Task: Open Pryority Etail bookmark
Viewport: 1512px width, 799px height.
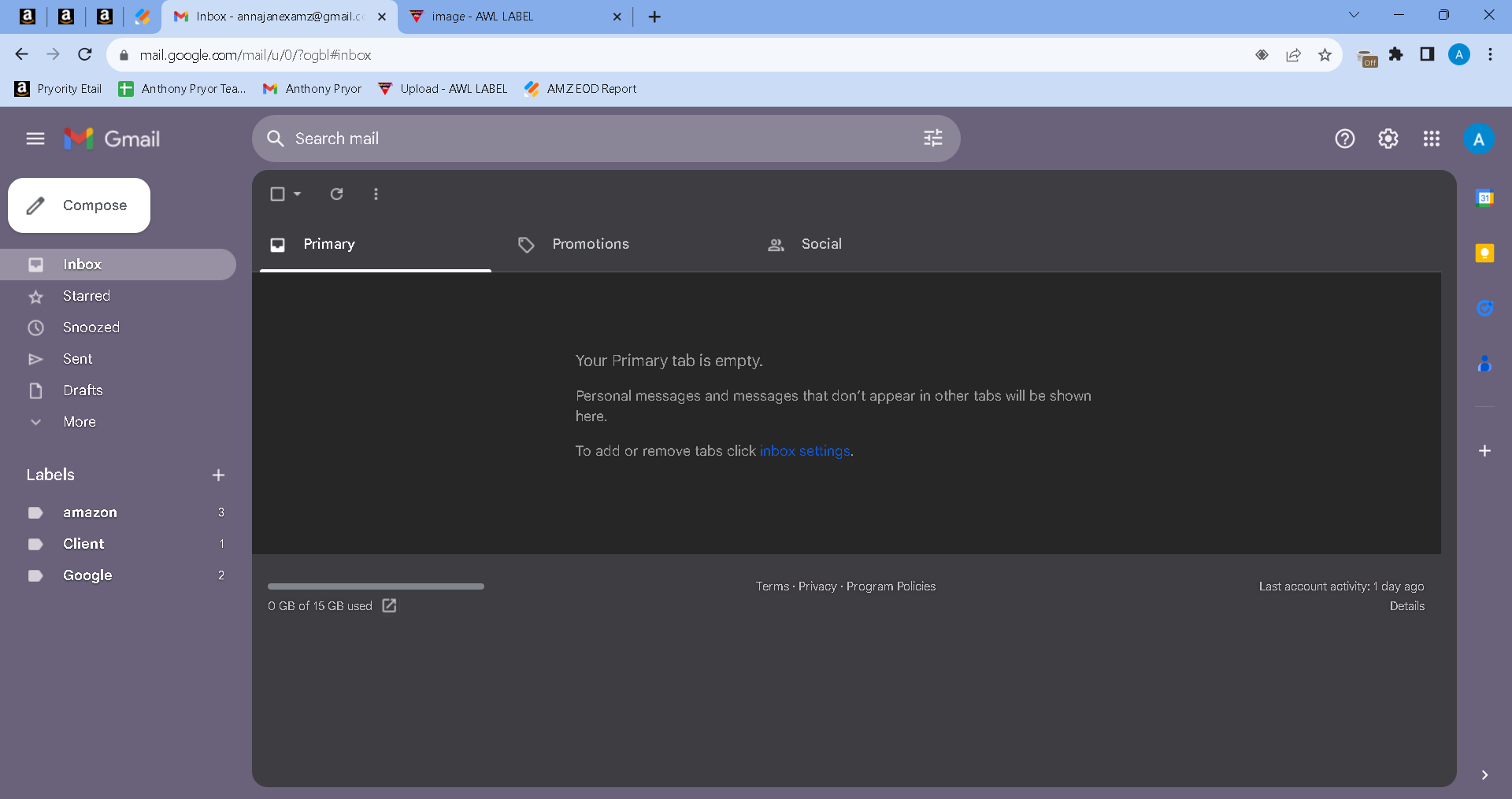Action: pos(58,89)
